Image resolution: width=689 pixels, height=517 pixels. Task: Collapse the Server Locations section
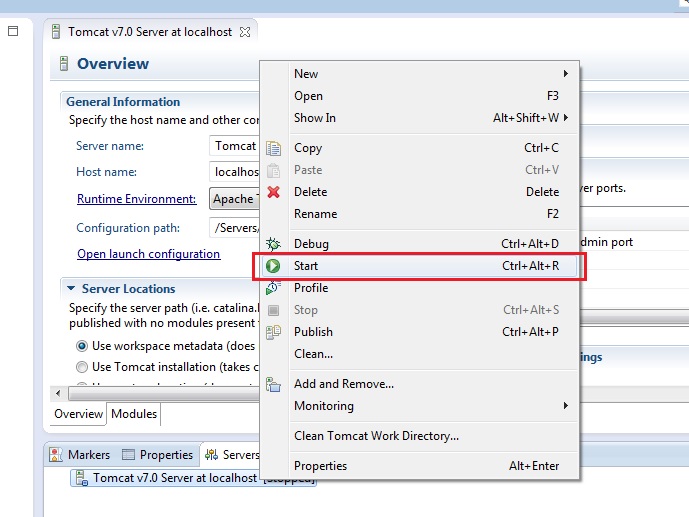(71, 289)
